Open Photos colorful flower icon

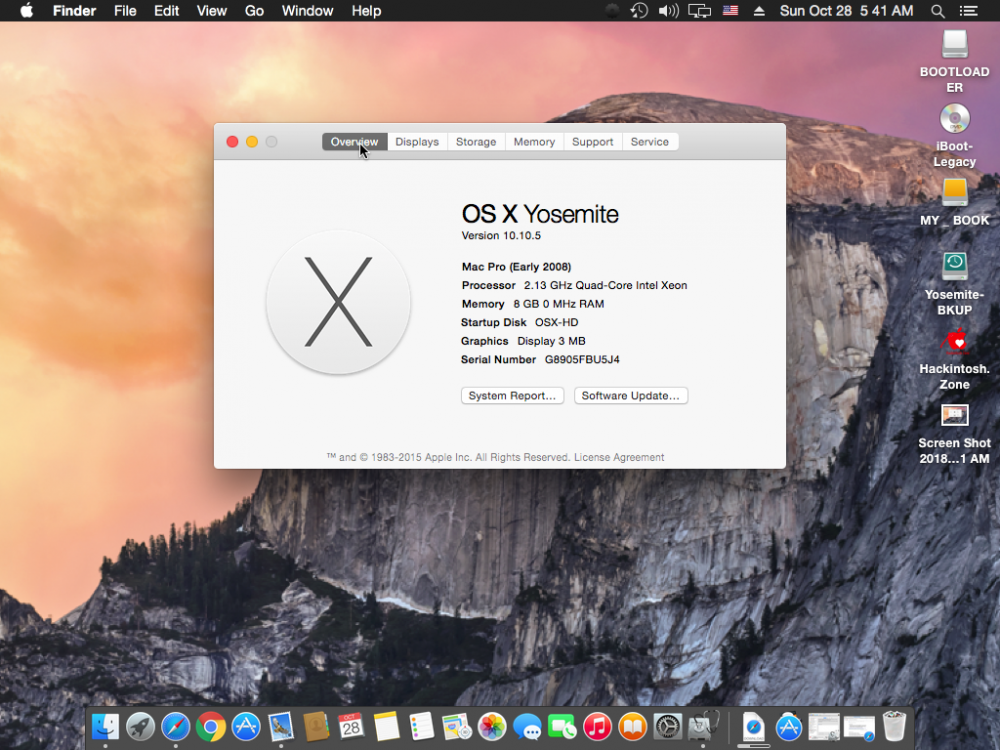492,726
